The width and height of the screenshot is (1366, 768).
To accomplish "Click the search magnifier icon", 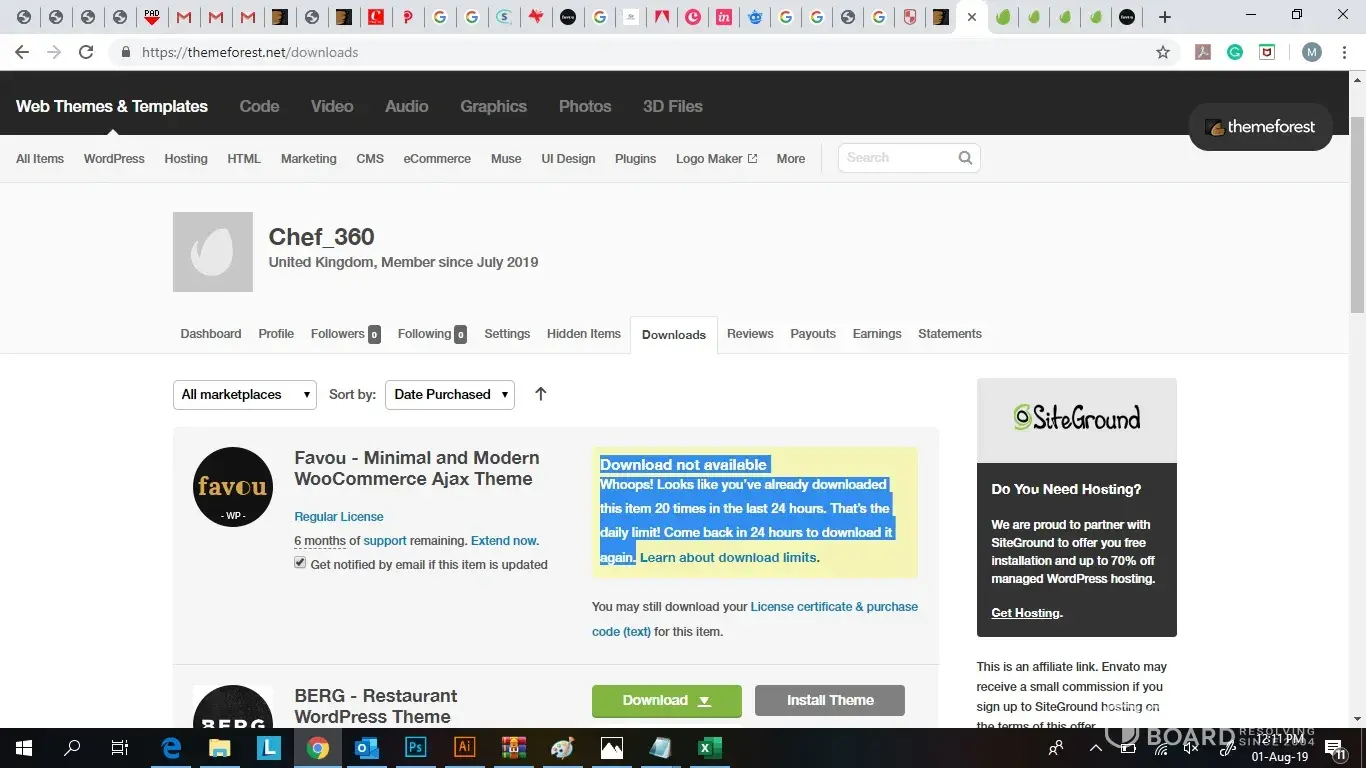I will pyautogui.click(x=965, y=158).
